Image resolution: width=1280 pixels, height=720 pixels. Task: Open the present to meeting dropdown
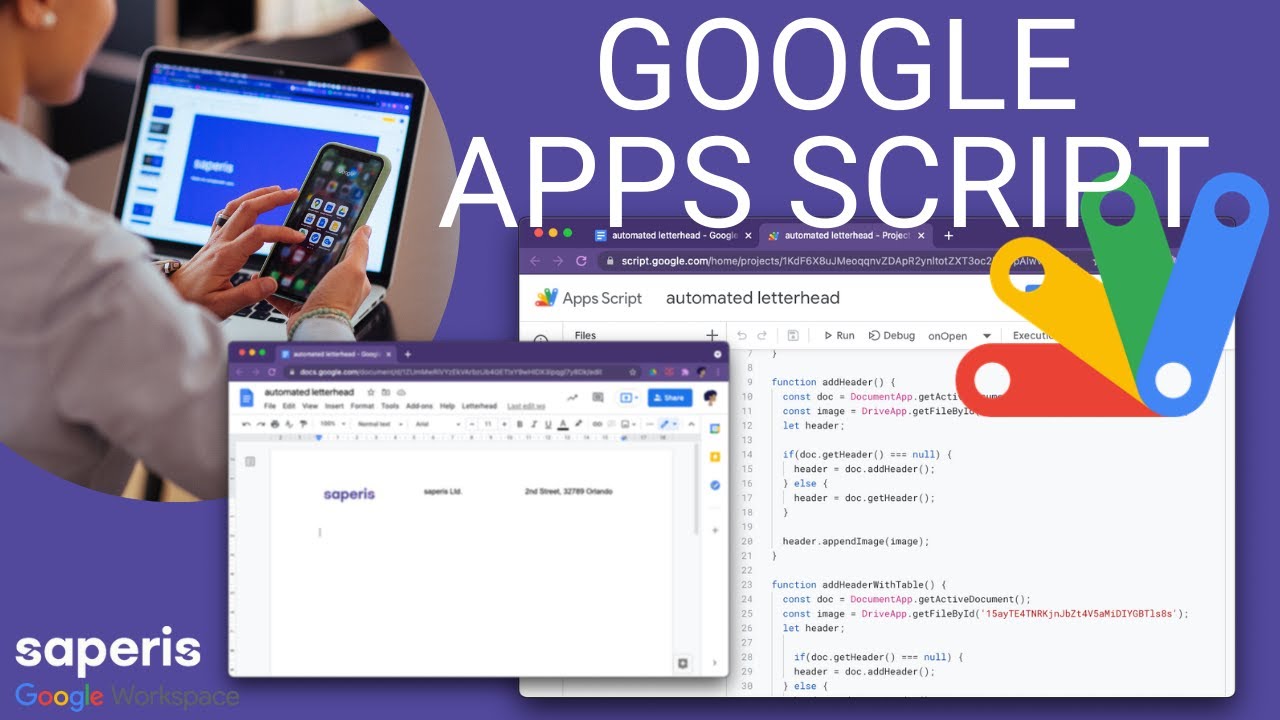tap(629, 398)
